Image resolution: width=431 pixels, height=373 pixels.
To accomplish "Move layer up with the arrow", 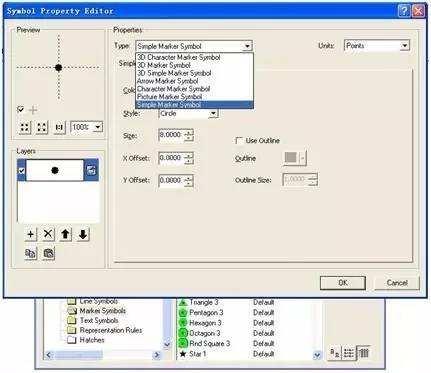I will pyautogui.click(x=66, y=234).
